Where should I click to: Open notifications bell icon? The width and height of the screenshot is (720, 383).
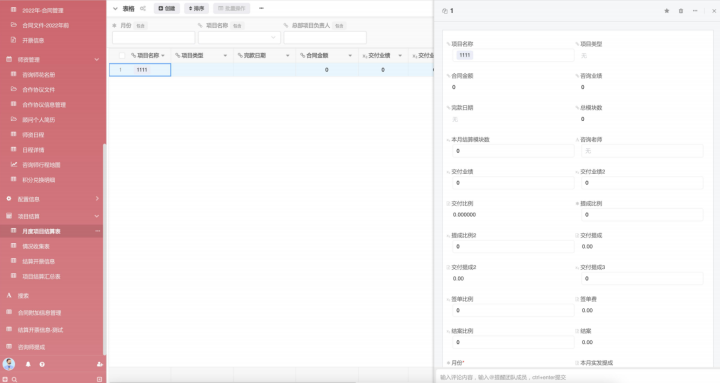[28, 364]
